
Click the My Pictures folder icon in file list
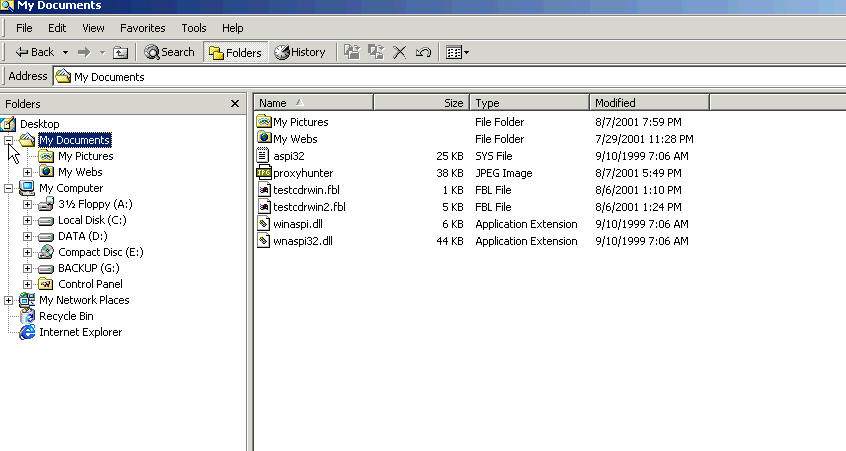pos(263,121)
